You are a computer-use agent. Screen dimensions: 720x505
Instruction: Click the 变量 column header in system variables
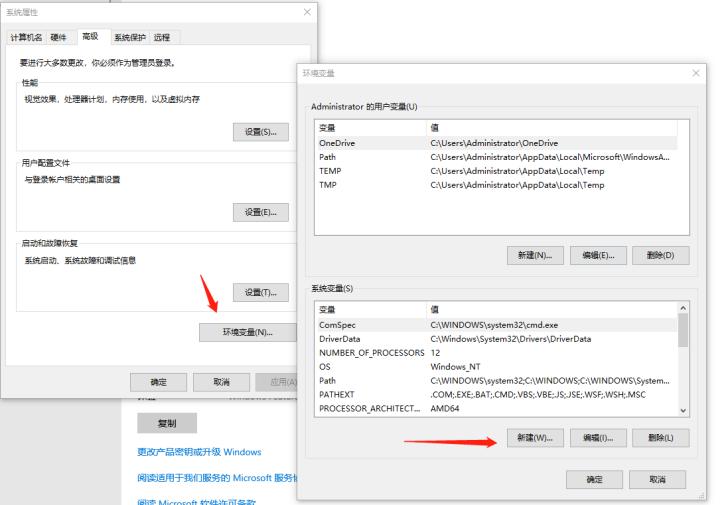click(371, 309)
